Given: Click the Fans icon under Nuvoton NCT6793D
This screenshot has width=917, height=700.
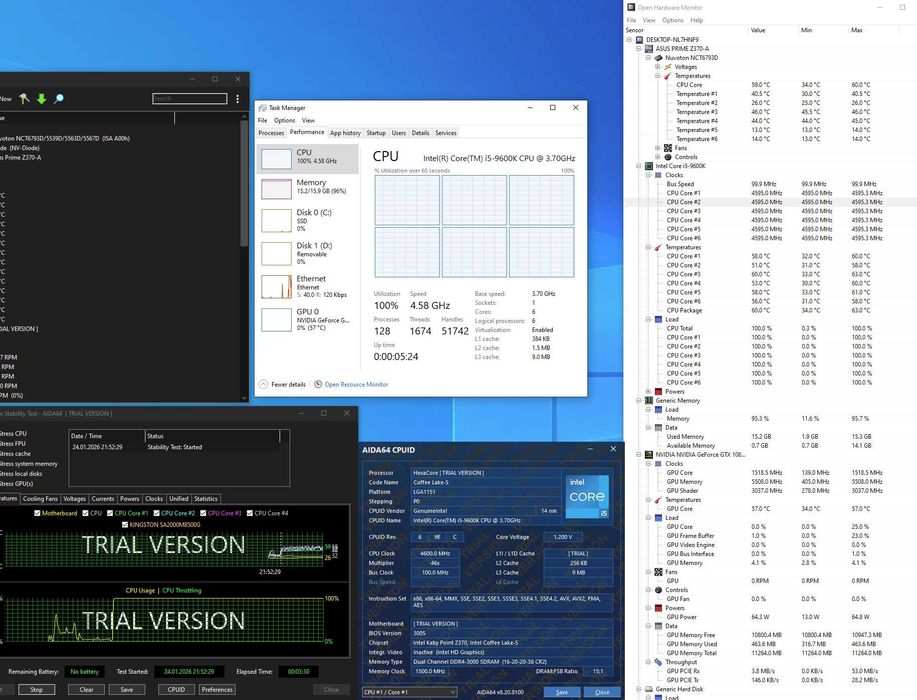Looking at the screenshot, I should coord(668,148).
